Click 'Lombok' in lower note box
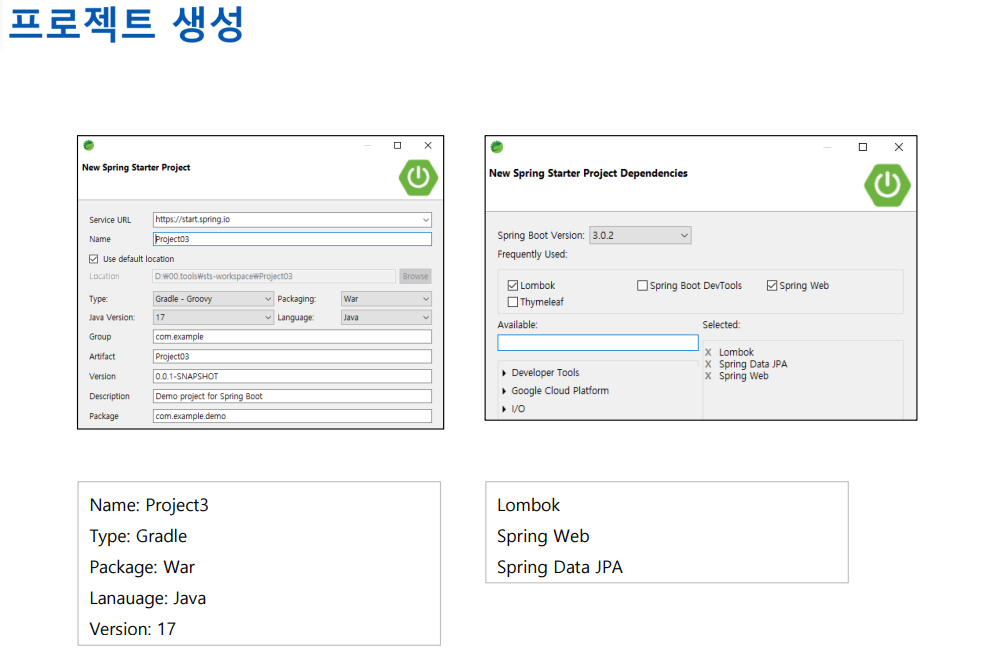The image size is (987, 670). point(528,505)
